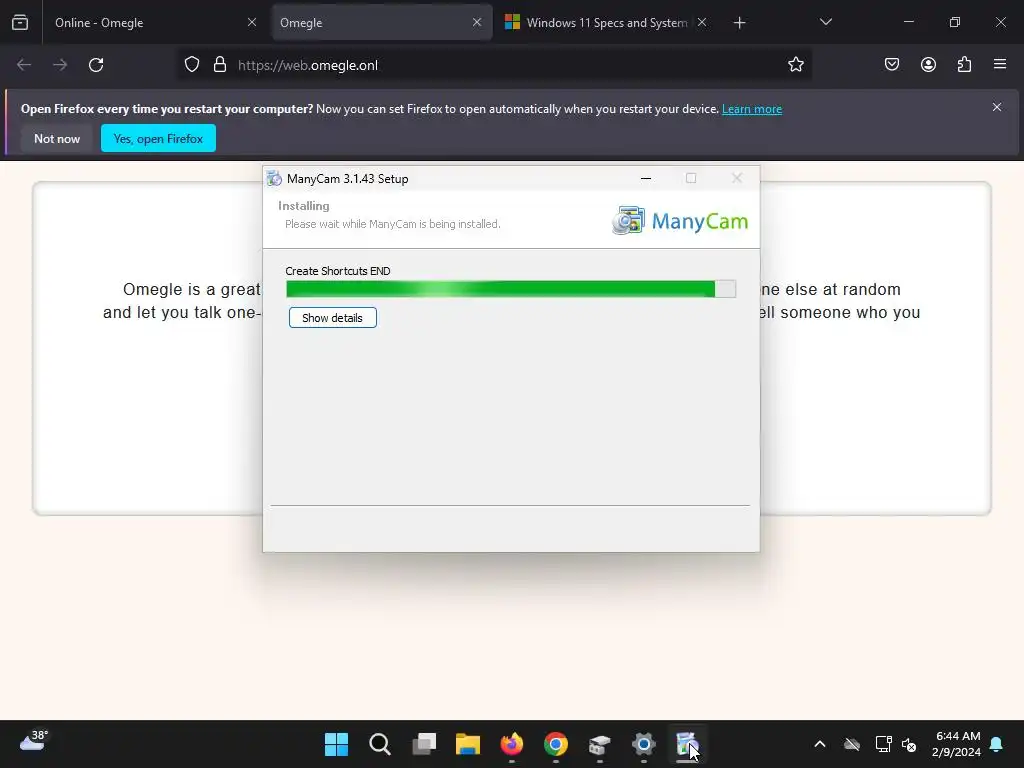This screenshot has width=1024, height=768.
Task: Minimize the ManyCam Setup window
Action: [646, 178]
